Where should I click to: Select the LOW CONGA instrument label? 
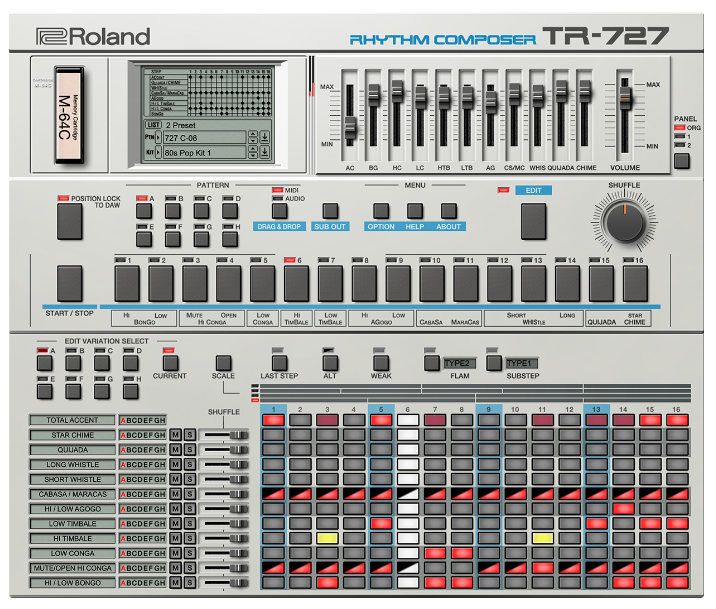pos(72,553)
